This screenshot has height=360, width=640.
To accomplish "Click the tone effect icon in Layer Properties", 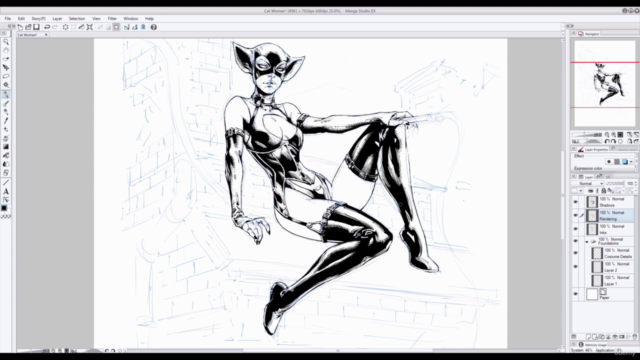I will click(617, 162).
